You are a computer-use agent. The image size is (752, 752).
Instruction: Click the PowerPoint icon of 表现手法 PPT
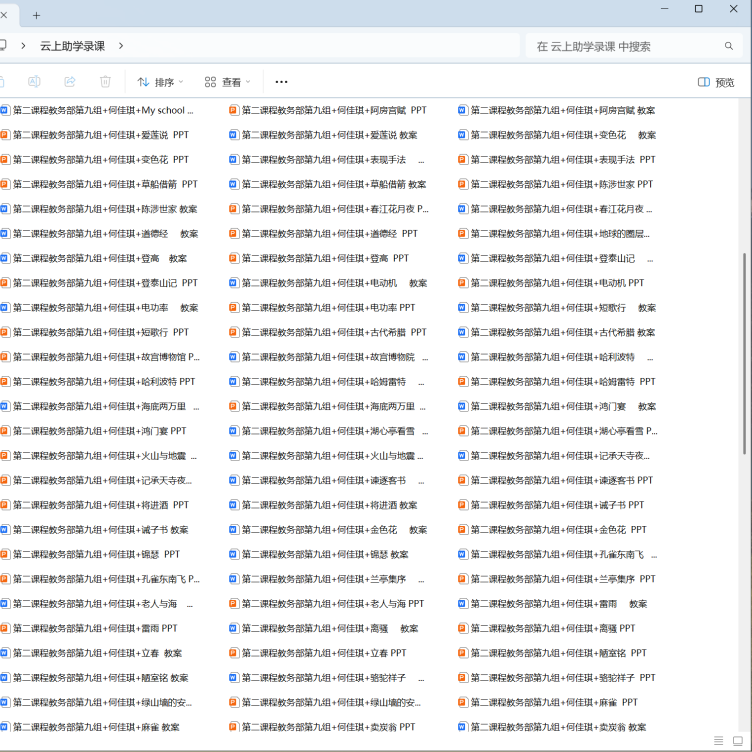pos(462,160)
